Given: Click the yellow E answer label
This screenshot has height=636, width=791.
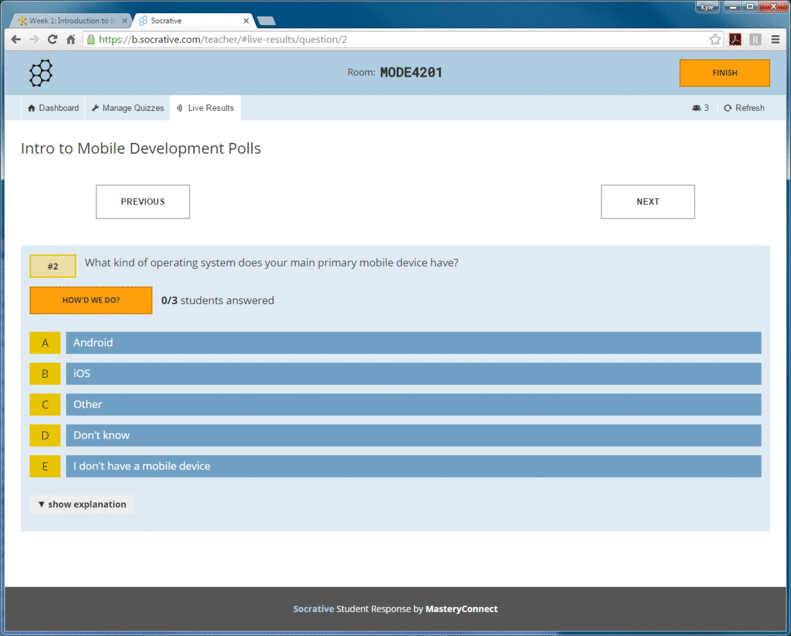Looking at the screenshot, I should [45, 466].
